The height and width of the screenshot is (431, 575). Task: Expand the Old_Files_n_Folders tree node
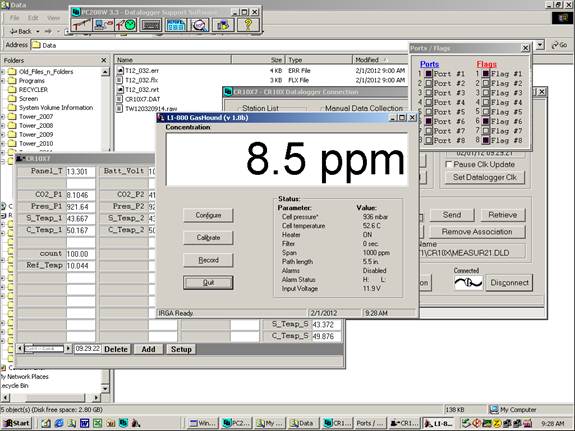[3, 72]
